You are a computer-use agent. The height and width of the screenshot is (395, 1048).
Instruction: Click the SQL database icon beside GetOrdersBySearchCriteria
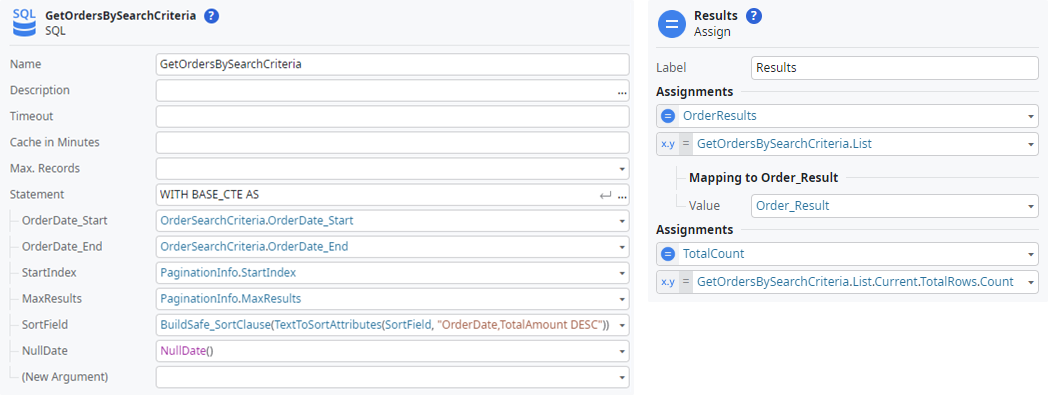click(25, 23)
